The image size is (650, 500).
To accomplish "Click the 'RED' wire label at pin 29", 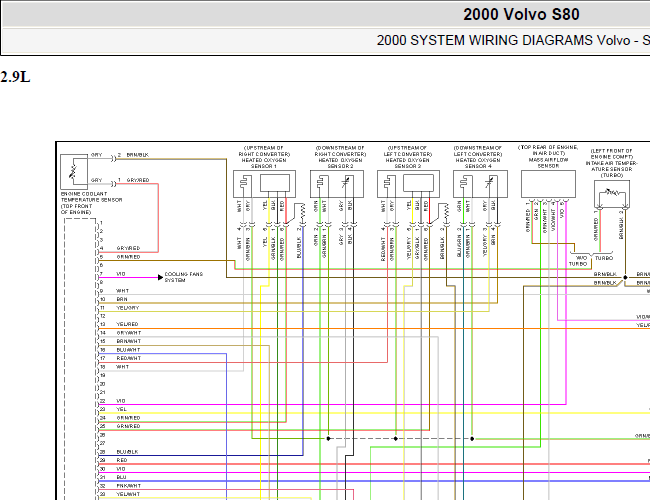I will pyautogui.click(x=121, y=460).
